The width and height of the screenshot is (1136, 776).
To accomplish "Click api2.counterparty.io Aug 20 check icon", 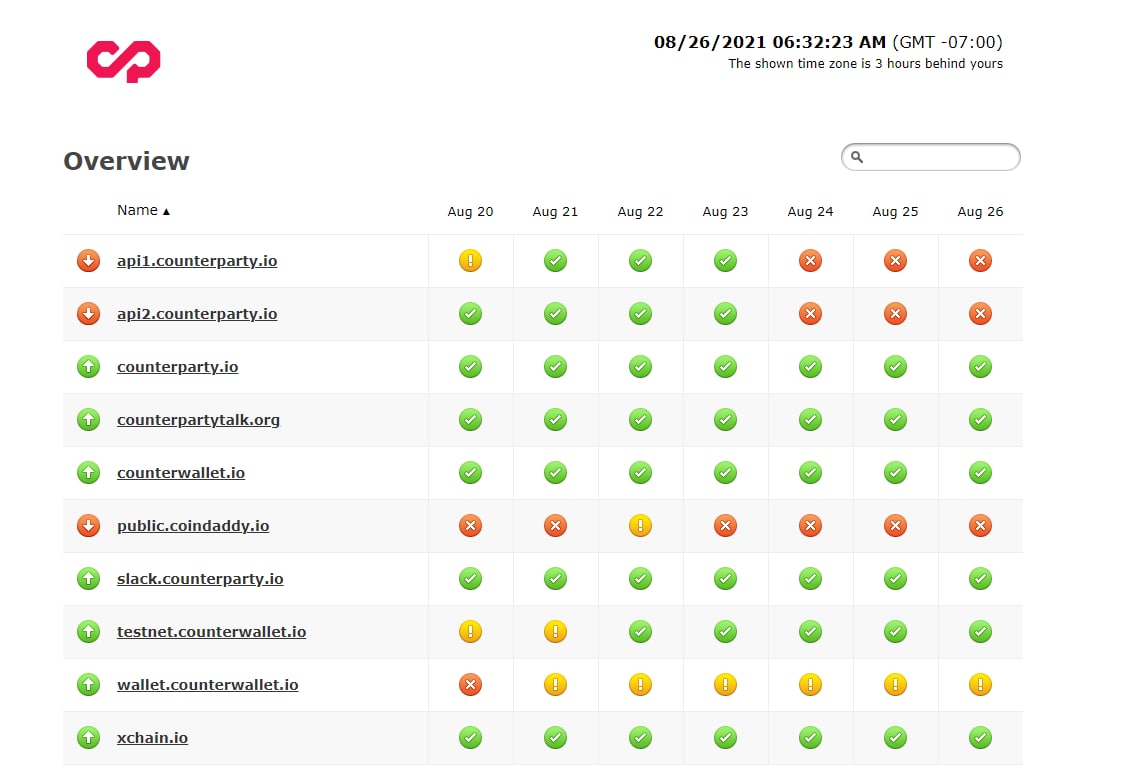I will click(x=470, y=314).
